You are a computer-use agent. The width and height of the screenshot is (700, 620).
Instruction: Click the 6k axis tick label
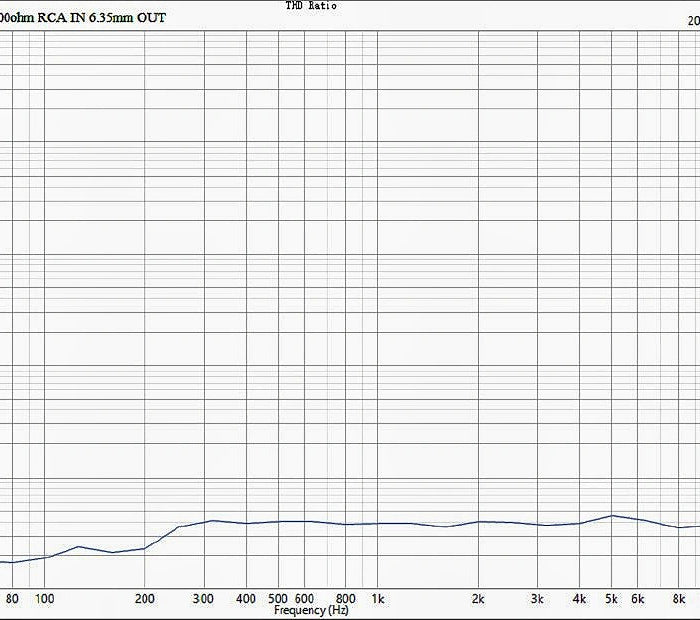click(x=638, y=599)
